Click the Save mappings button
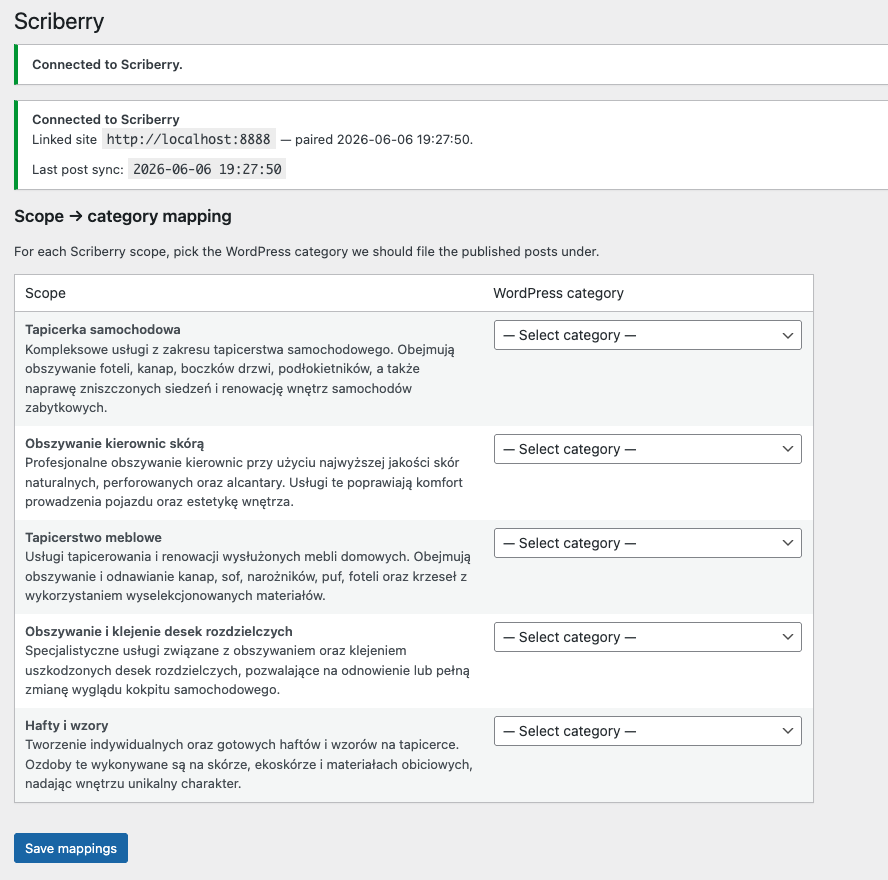 pos(71,848)
